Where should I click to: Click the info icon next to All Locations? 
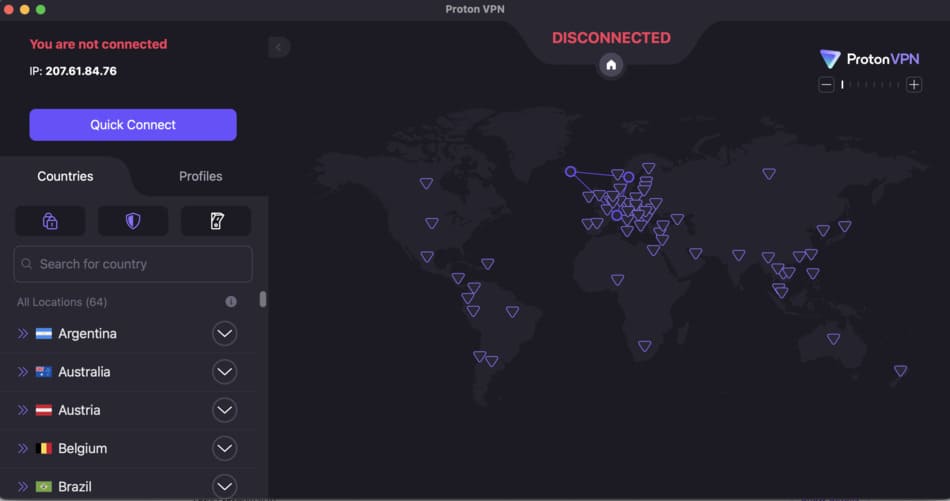click(231, 302)
